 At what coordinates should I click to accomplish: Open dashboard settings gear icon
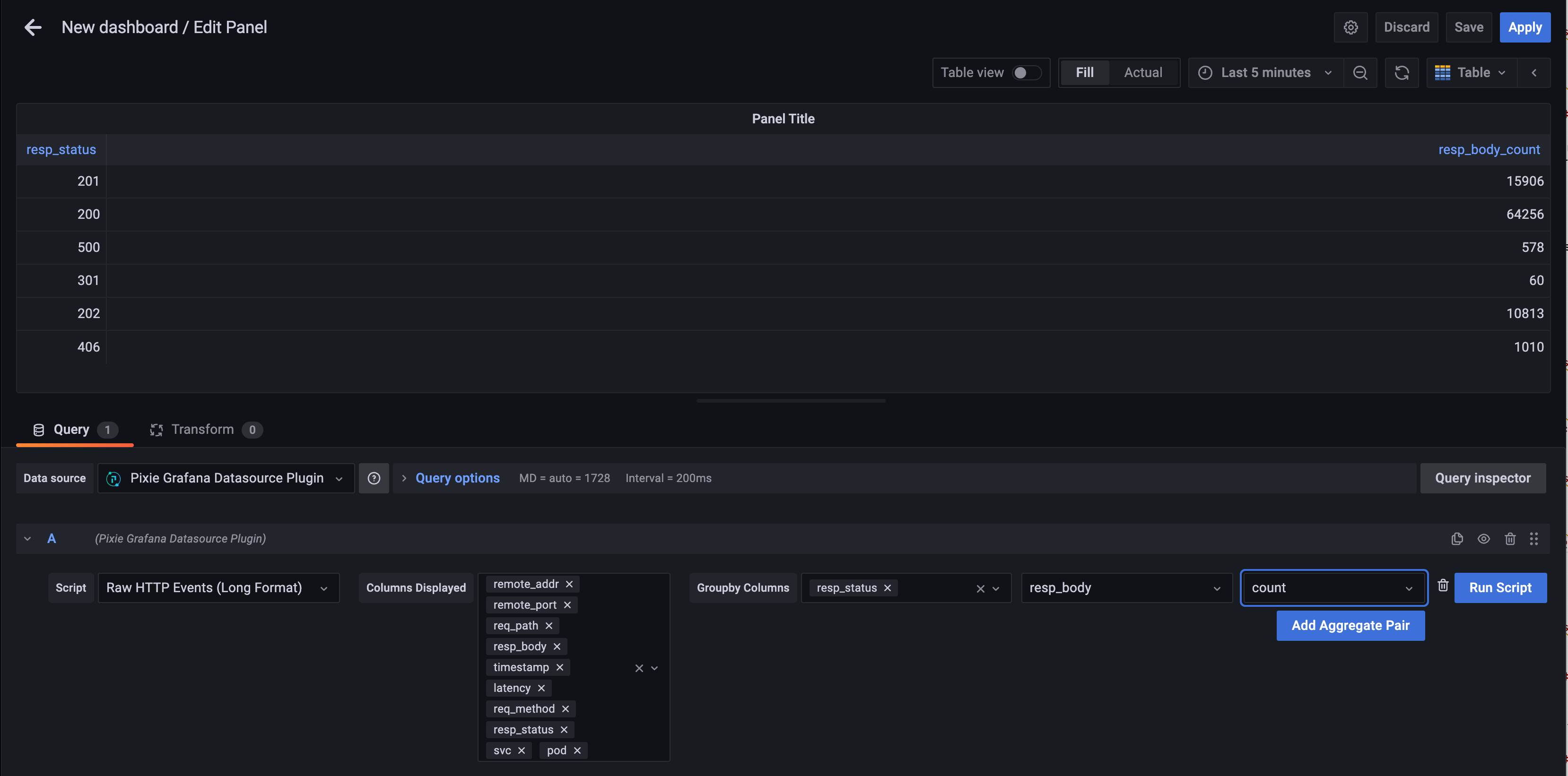coord(1350,27)
